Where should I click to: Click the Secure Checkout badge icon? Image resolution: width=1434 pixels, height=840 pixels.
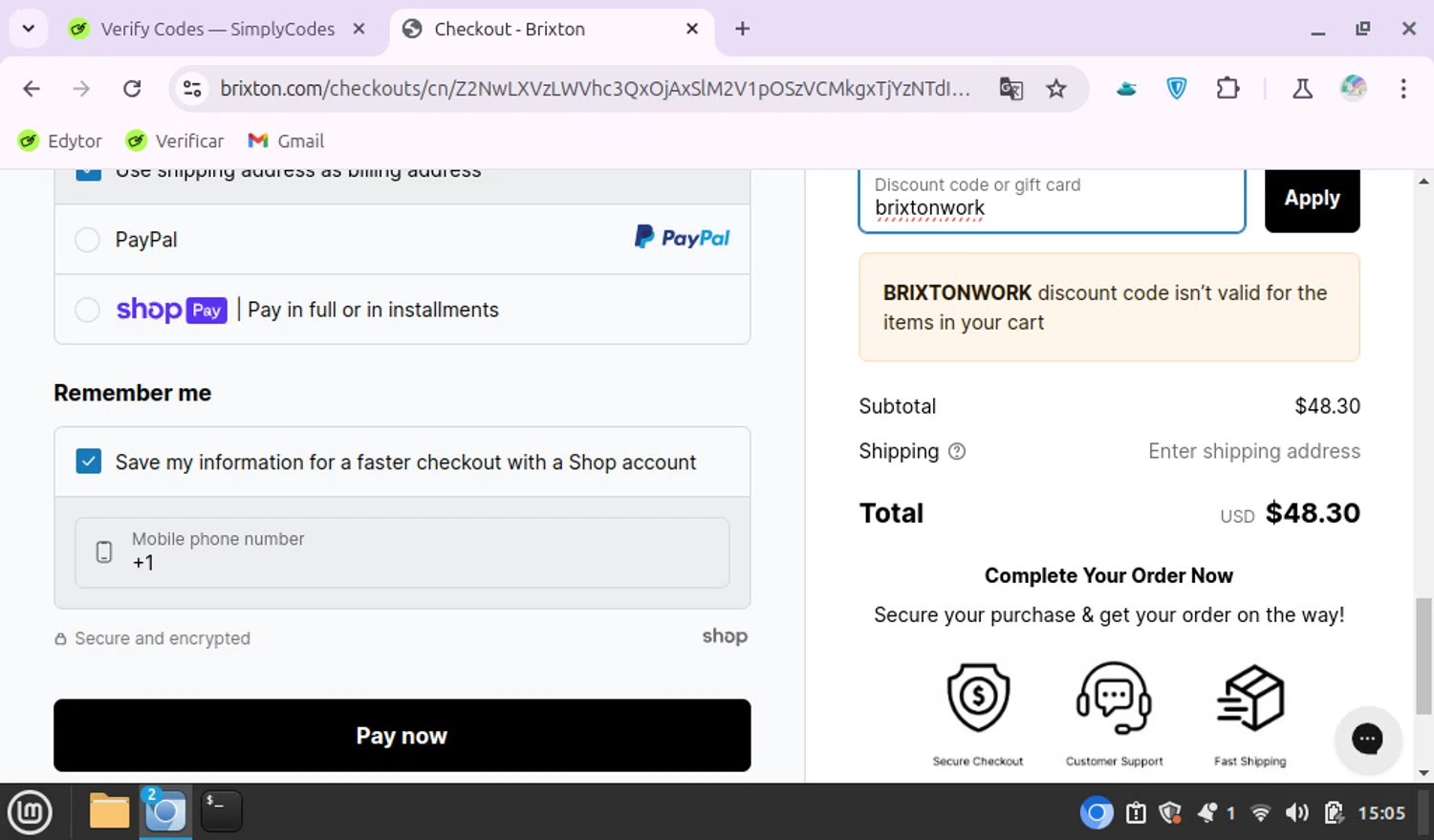[x=978, y=698]
